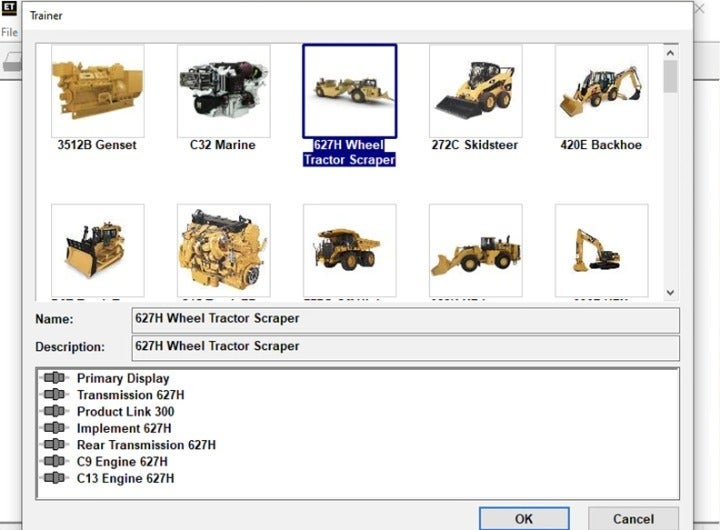
Task: Choose the yellow truck engine thumbnail
Action: 224,251
